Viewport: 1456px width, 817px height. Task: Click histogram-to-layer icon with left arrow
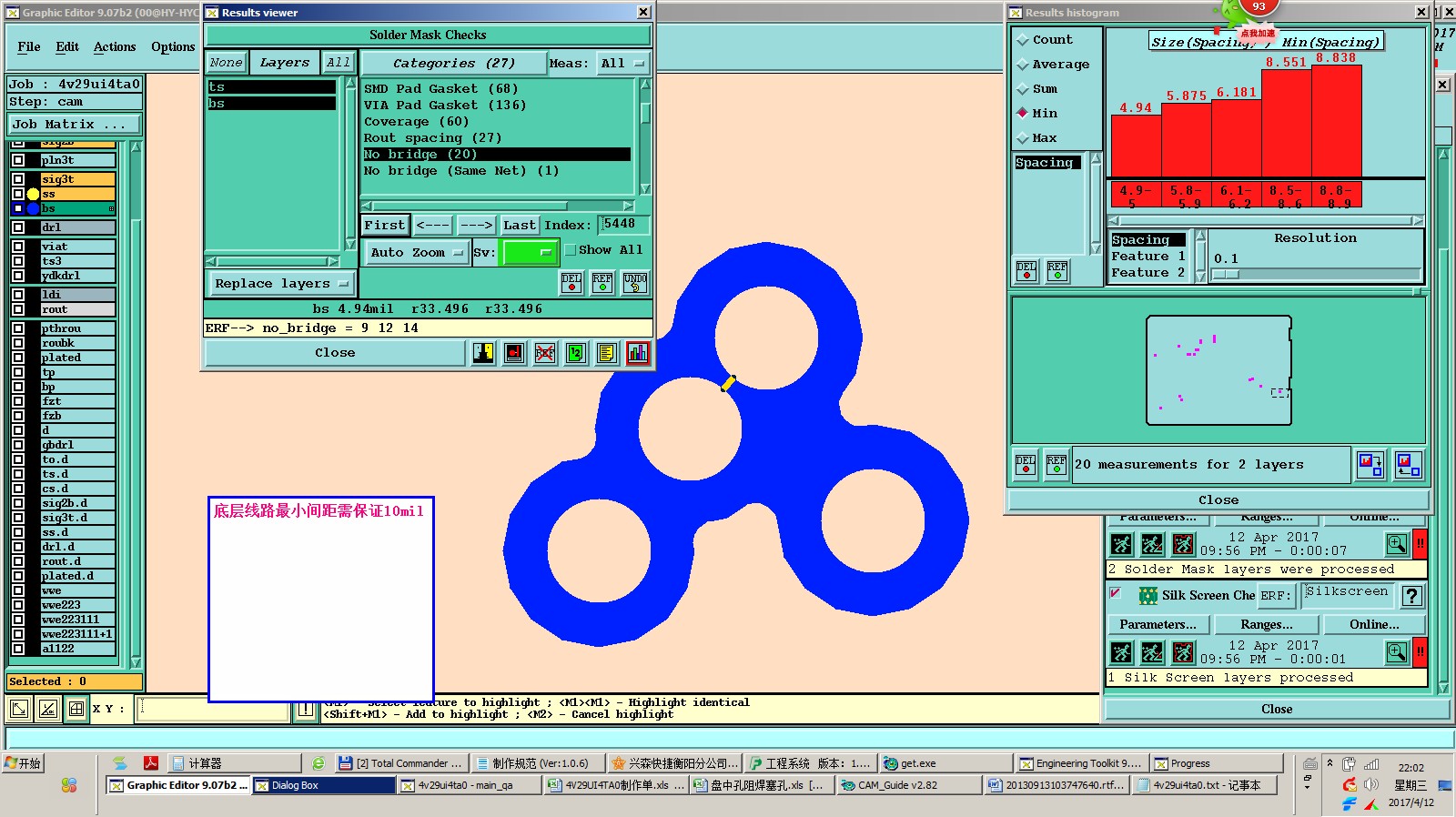[1408, 465]
